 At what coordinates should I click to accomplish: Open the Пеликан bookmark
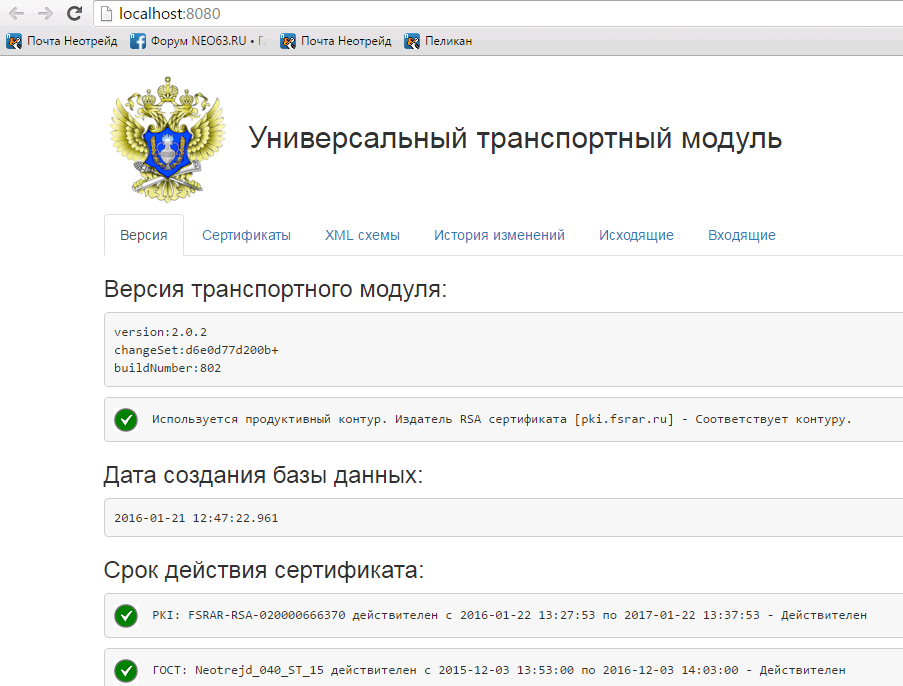click(x=438, y=41)
